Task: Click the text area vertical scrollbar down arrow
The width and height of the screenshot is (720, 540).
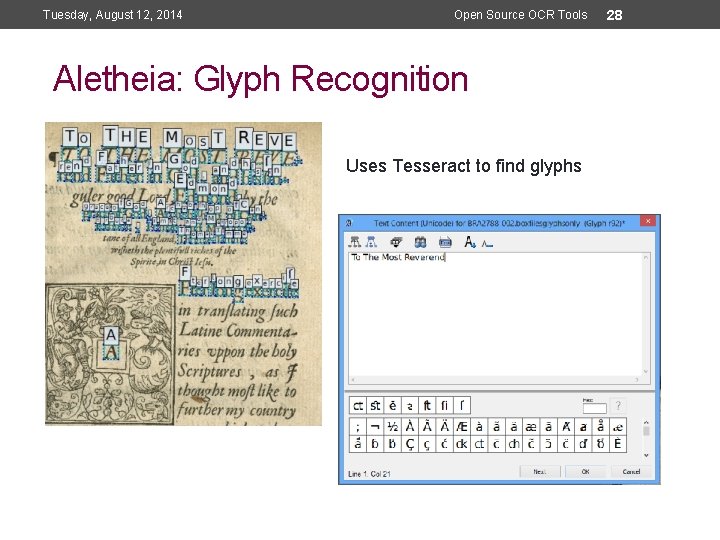Action: pyautogui.click(x=646, y=371)
